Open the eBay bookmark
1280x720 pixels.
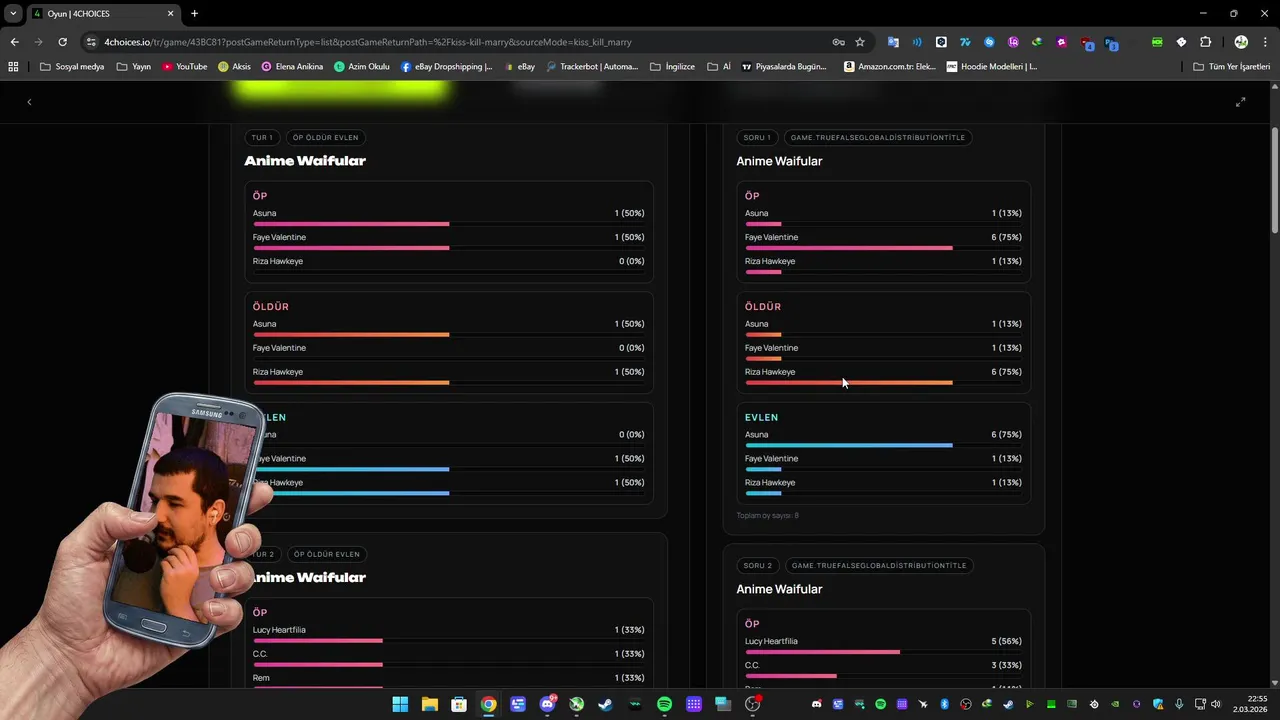click(520, 67)
